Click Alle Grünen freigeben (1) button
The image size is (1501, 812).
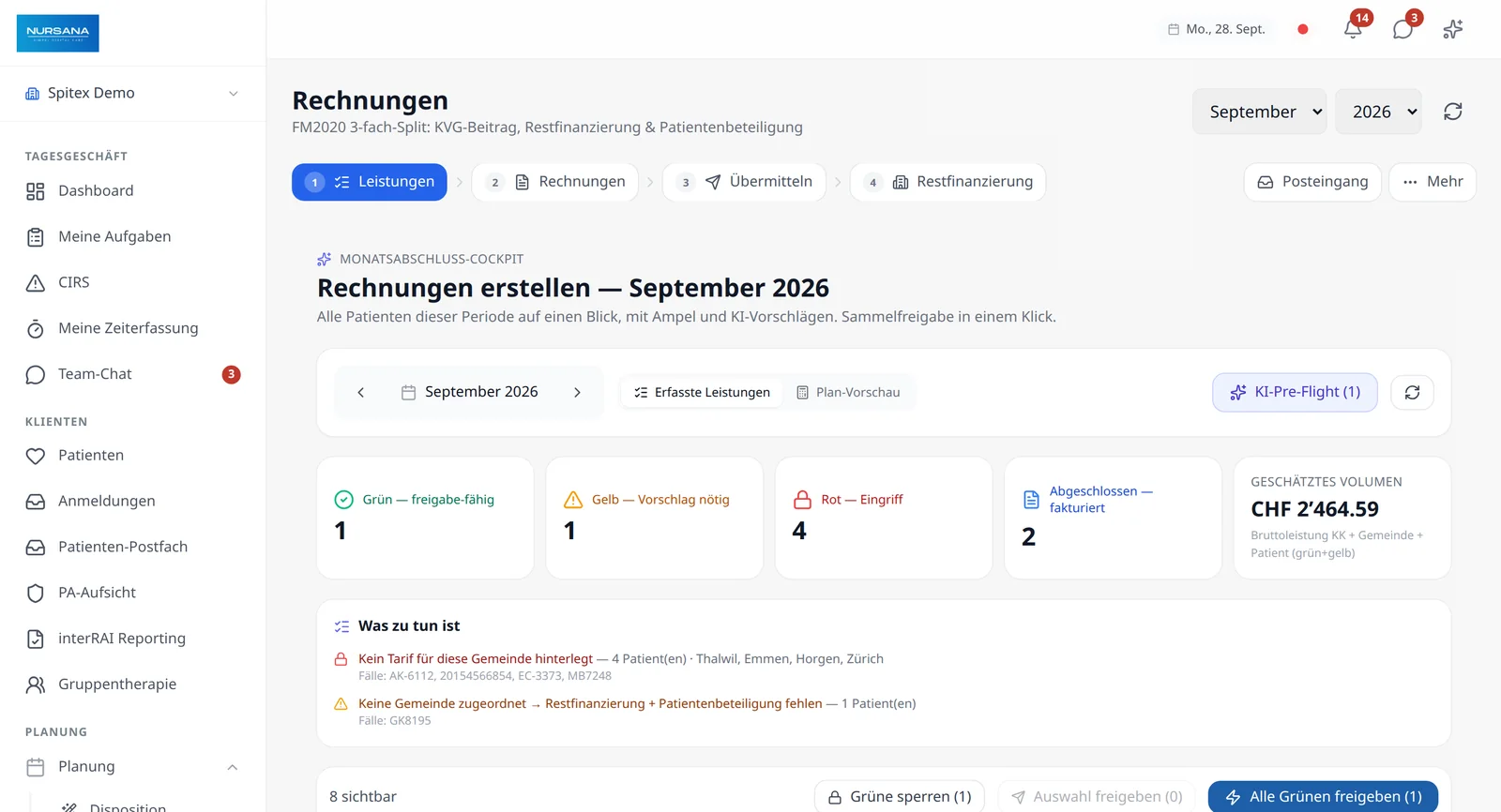[x=1323, y=797]
